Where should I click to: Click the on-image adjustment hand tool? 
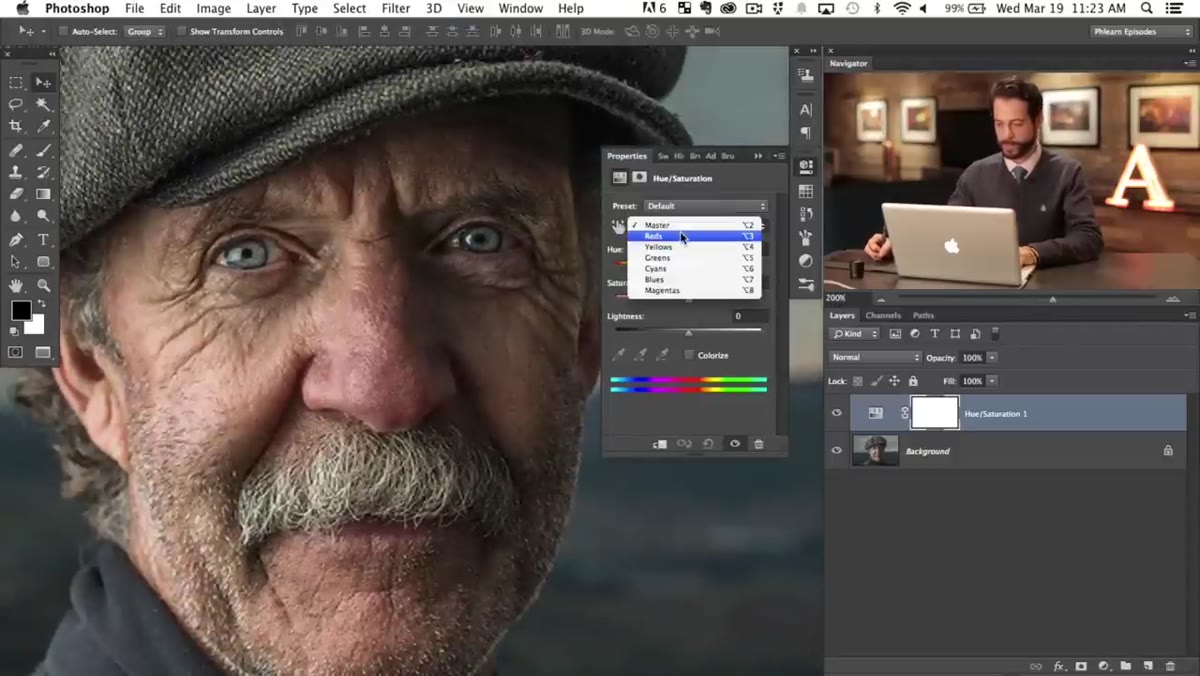click(x=618, y=227)
